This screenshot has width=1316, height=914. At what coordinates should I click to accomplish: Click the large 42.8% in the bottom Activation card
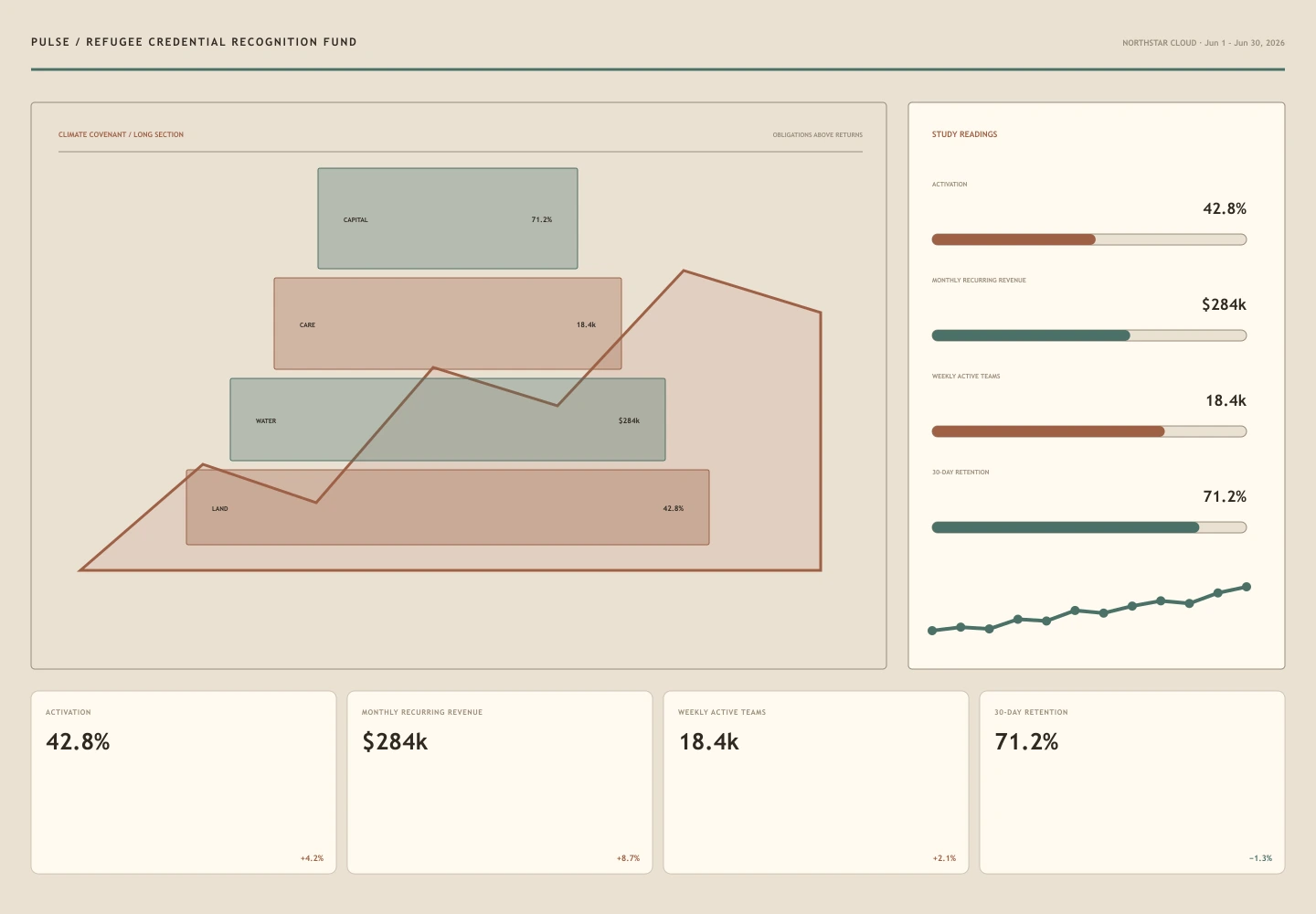tap(78, 741)
